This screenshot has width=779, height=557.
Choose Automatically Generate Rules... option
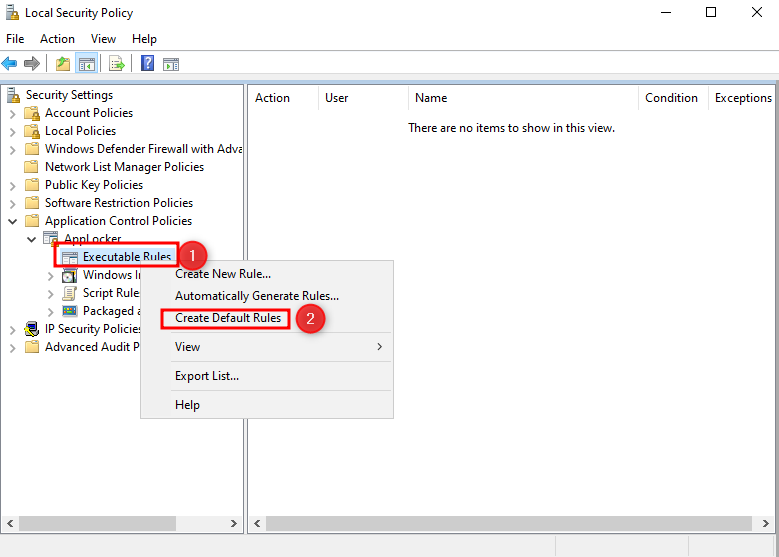click(x=267, y=296)
